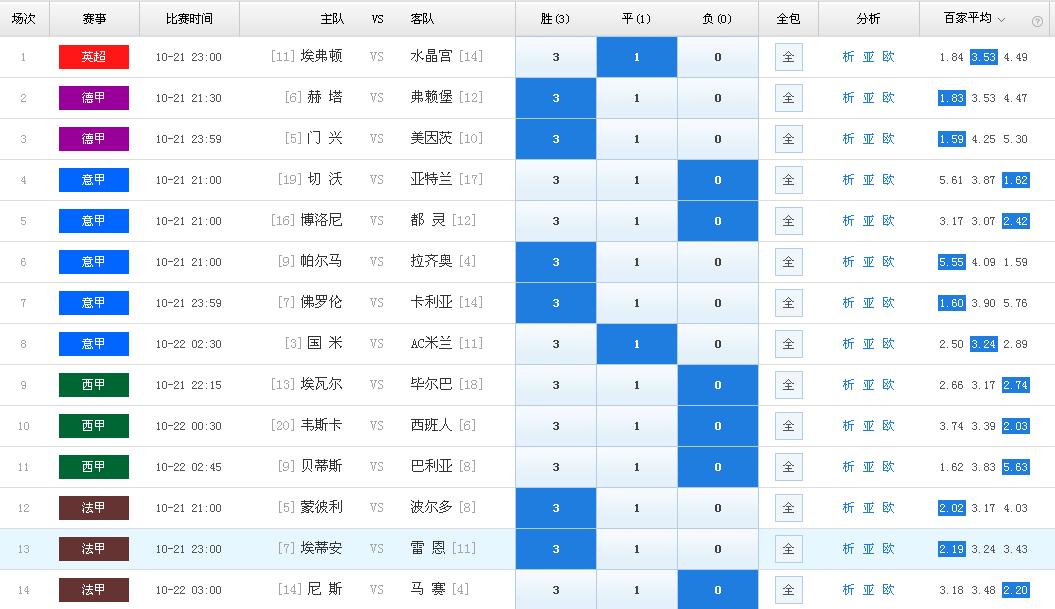The image size is (1055, 609).
Task: Select 全 button for match 14 尼斯
Action: pyautogui.click(x=789, y=590)
